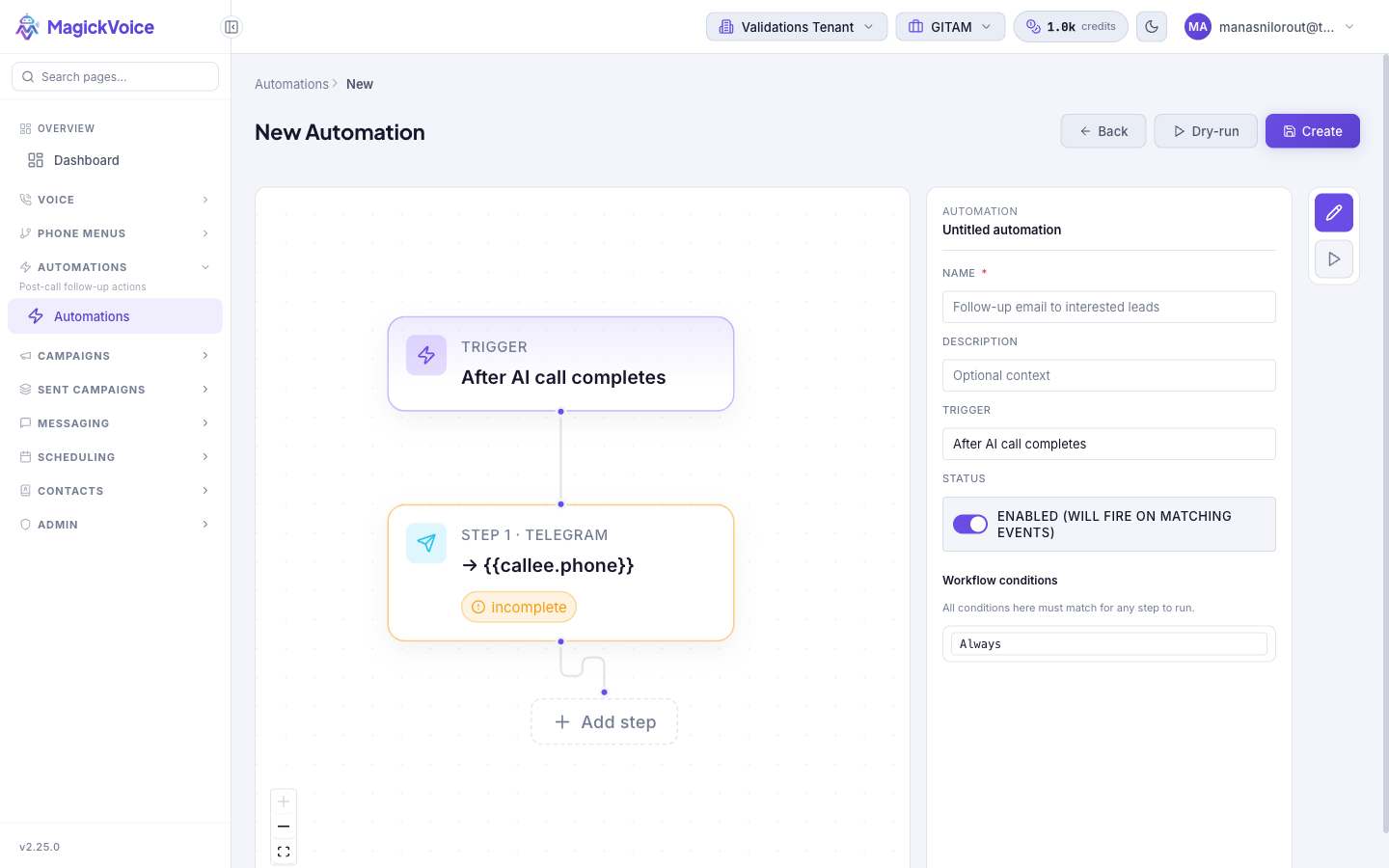
Task: Follow the Automations breadcrumb link
Action: click(x=291, y=84)
